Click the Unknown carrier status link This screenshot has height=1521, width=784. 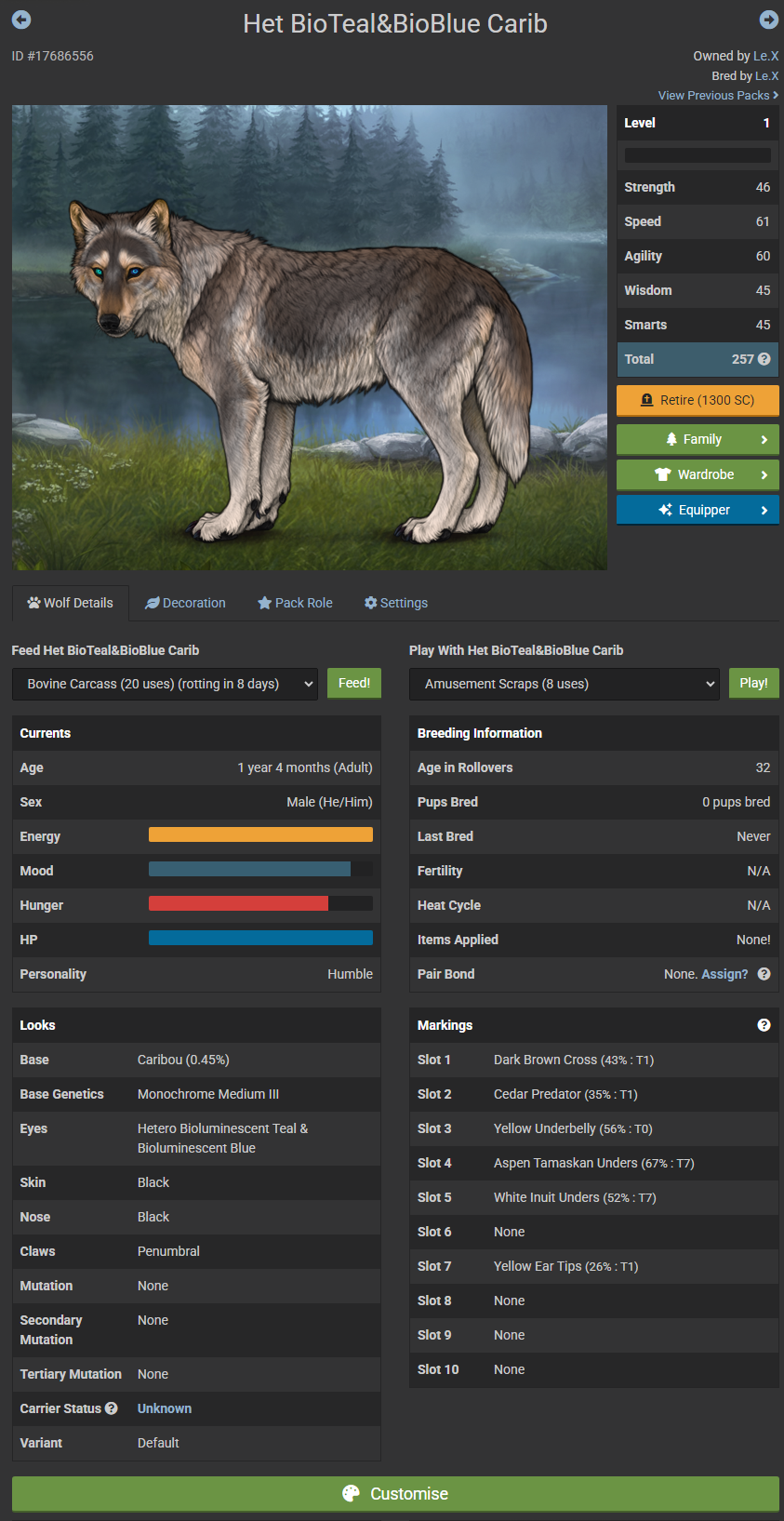point(165,1408)
